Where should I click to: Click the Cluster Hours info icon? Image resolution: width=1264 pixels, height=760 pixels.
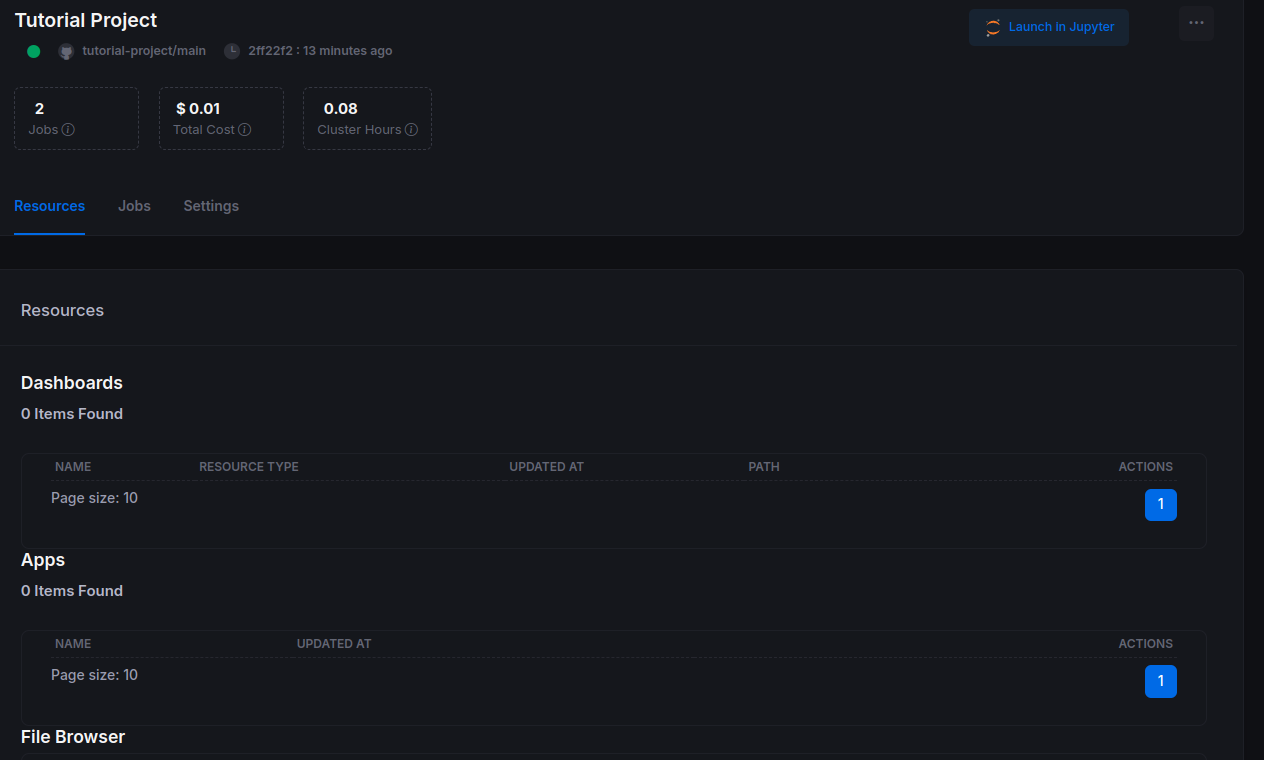411,130
